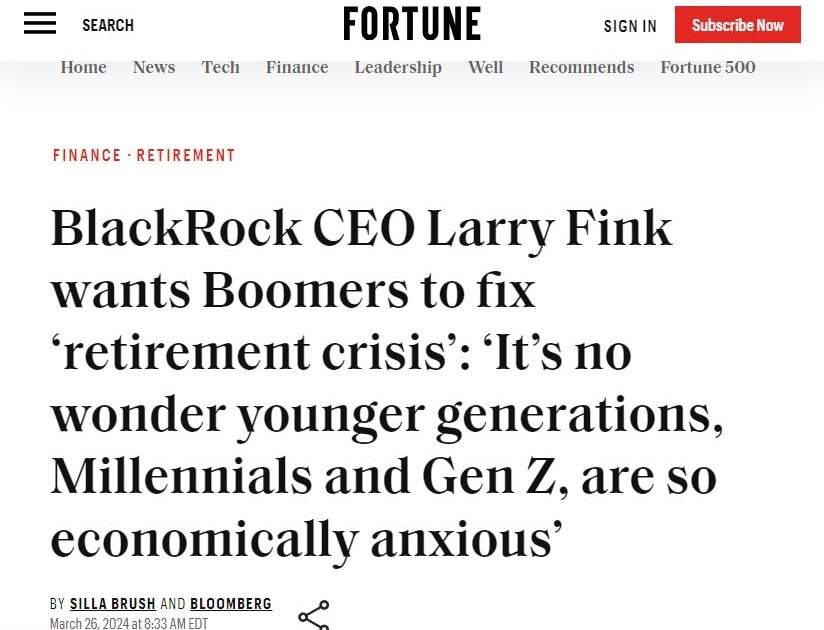The width and height of the screenshot is (824, 630).
Task: Select the Tech navigation item
Action: coord(220,67)
